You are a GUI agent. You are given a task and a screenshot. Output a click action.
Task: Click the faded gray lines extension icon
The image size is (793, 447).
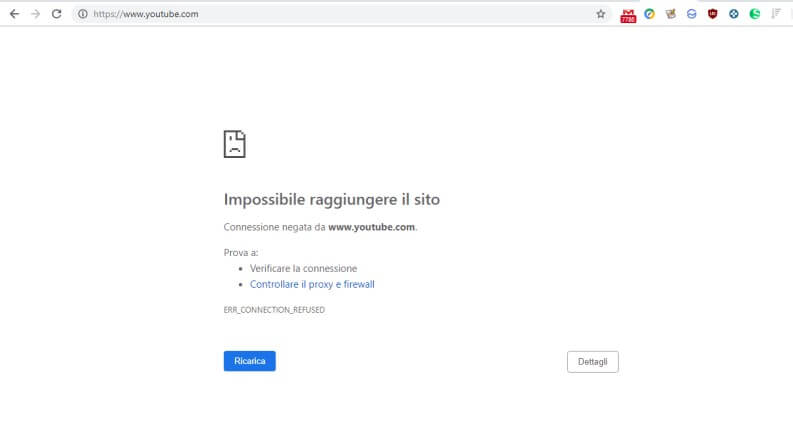pyautogui.click(x=776, y=14)
